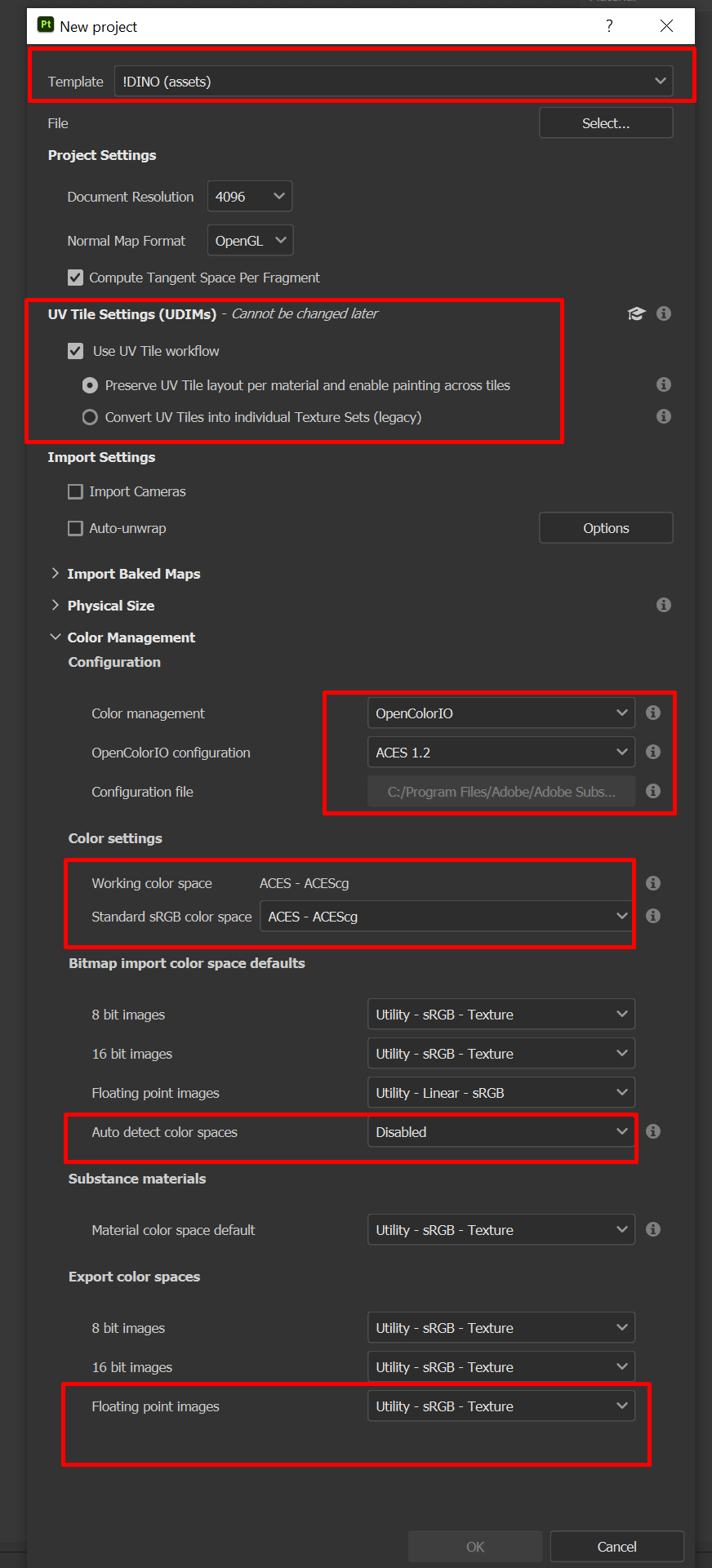The height and width of the screenshot is (1568, 712).
Task: Open Normal Map Format dropdown showing OpenGL
Action: tap(250, 241)
